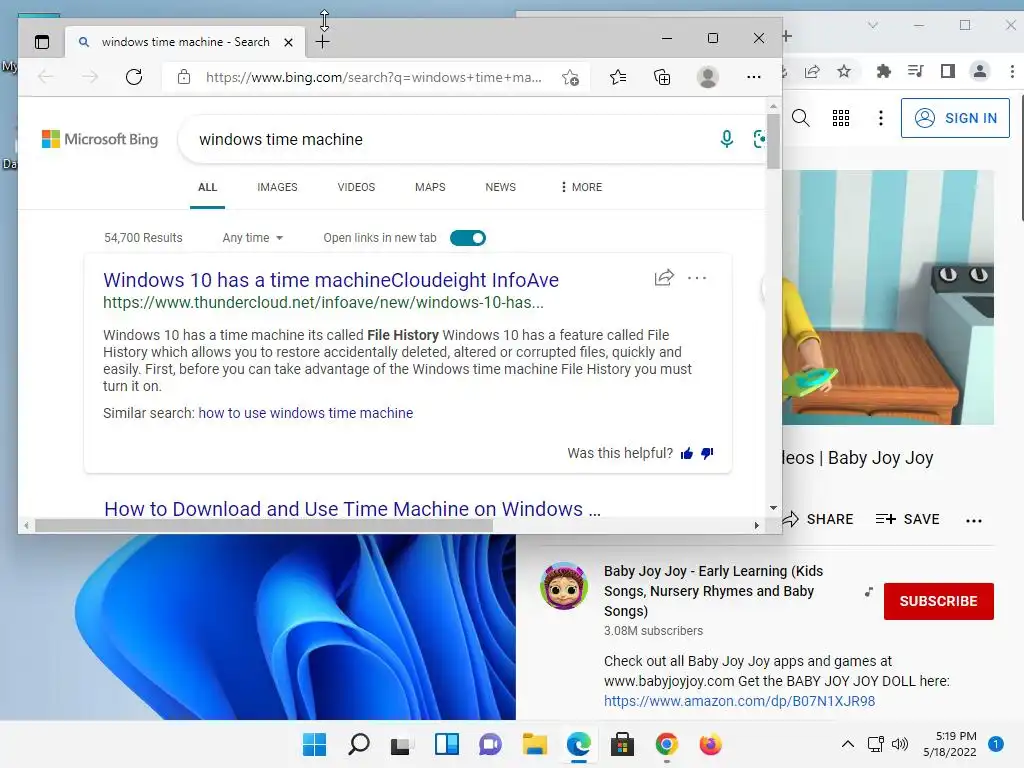Viewport: 1024px width, 768px height.
Task: Open more actions for YouTube video
Action: click(974, 520)
